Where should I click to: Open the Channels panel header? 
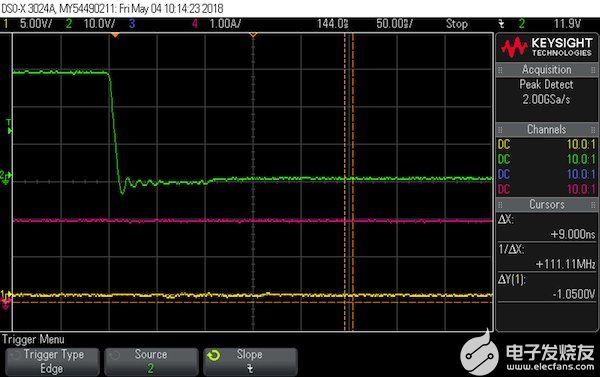[x=546, y=129]
